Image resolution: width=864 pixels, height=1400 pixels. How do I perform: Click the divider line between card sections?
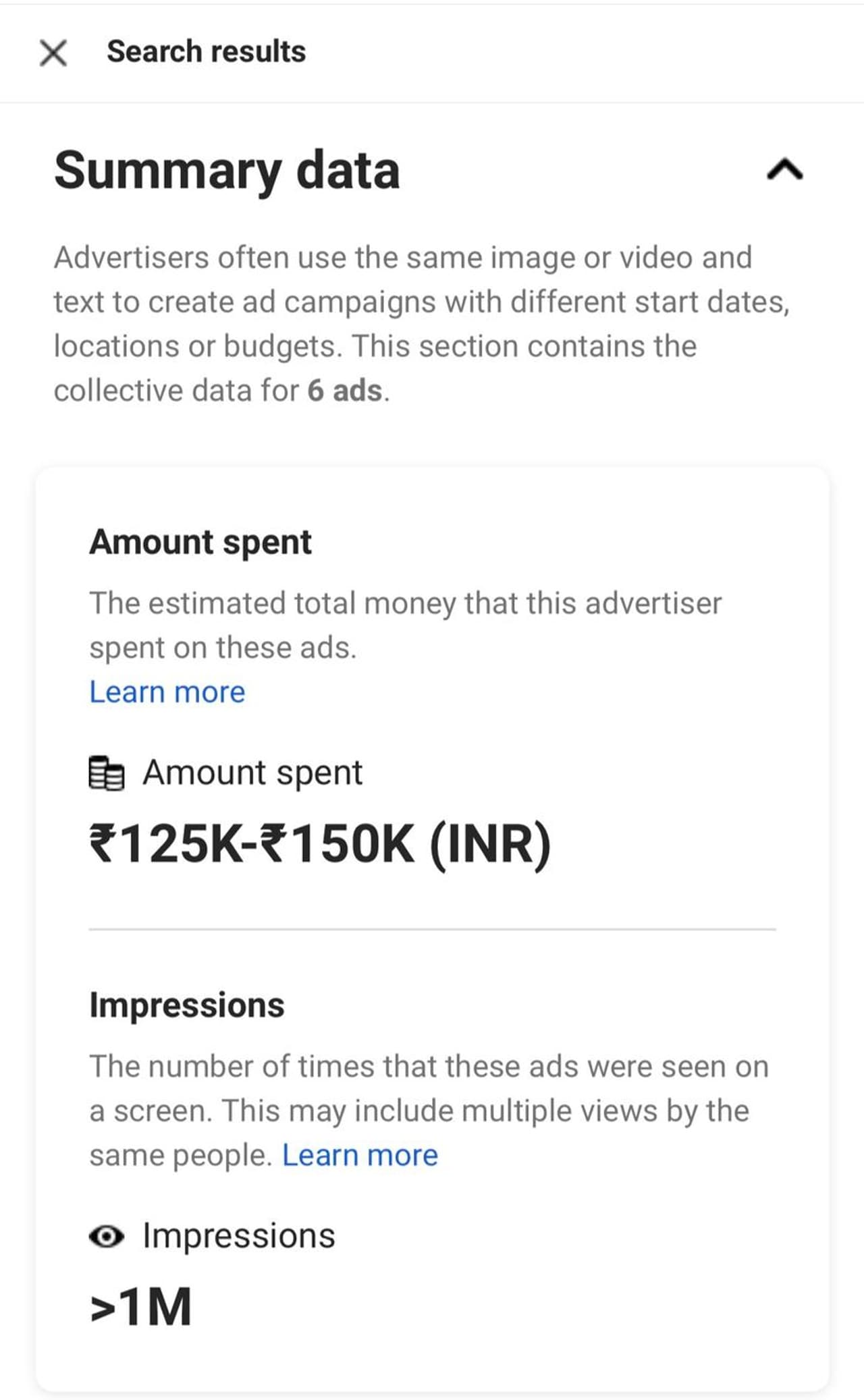(x=432, y=929)
